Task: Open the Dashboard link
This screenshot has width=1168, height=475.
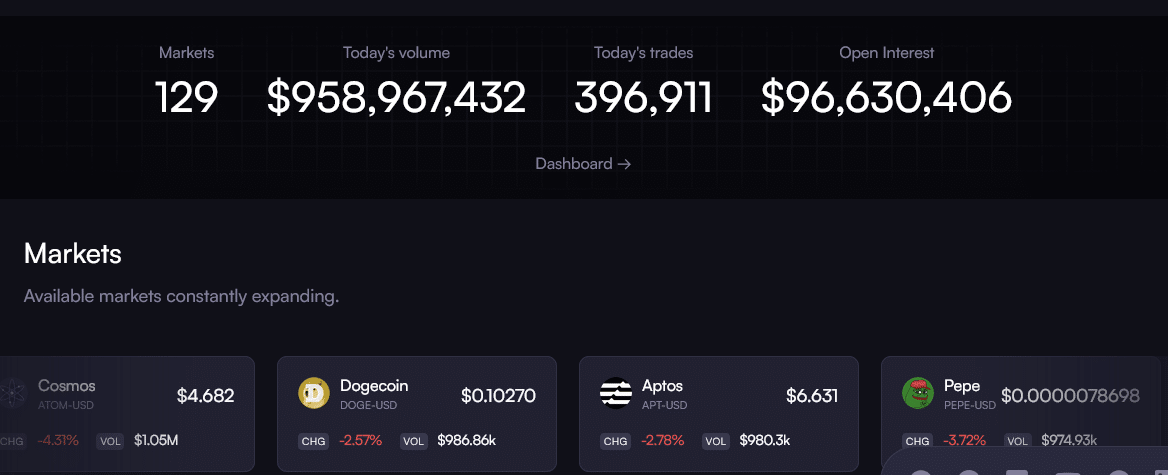Action: click(583, 164)
